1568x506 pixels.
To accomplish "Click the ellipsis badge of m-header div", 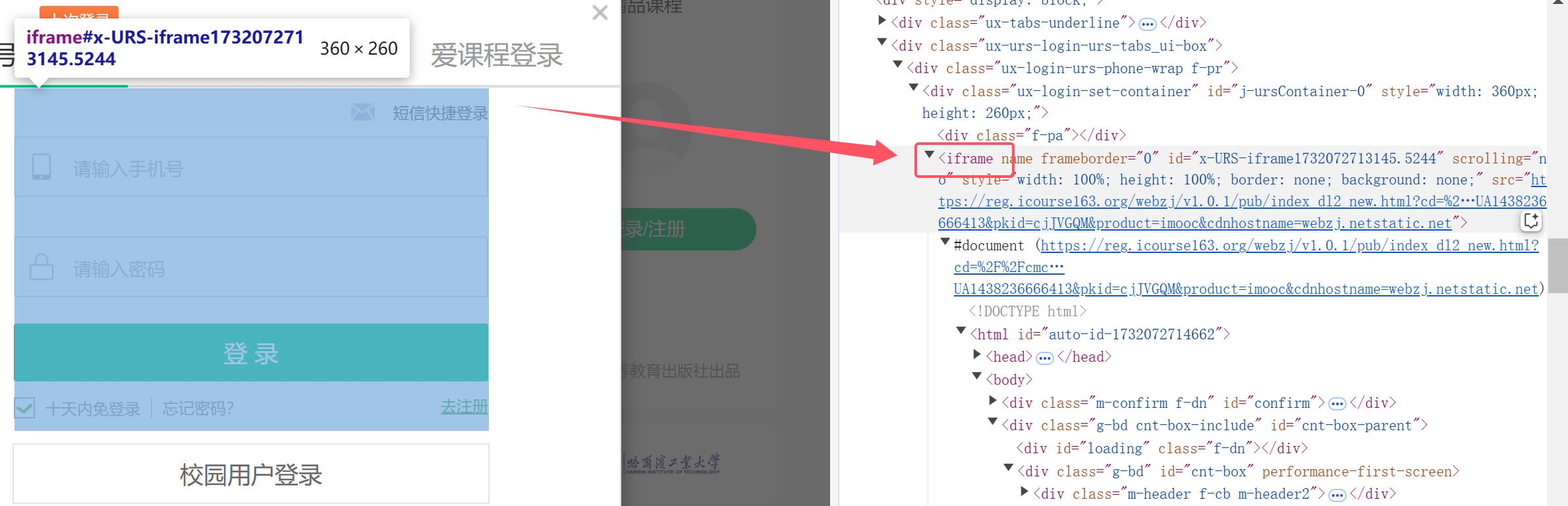I will click(x=1337, y=495).
